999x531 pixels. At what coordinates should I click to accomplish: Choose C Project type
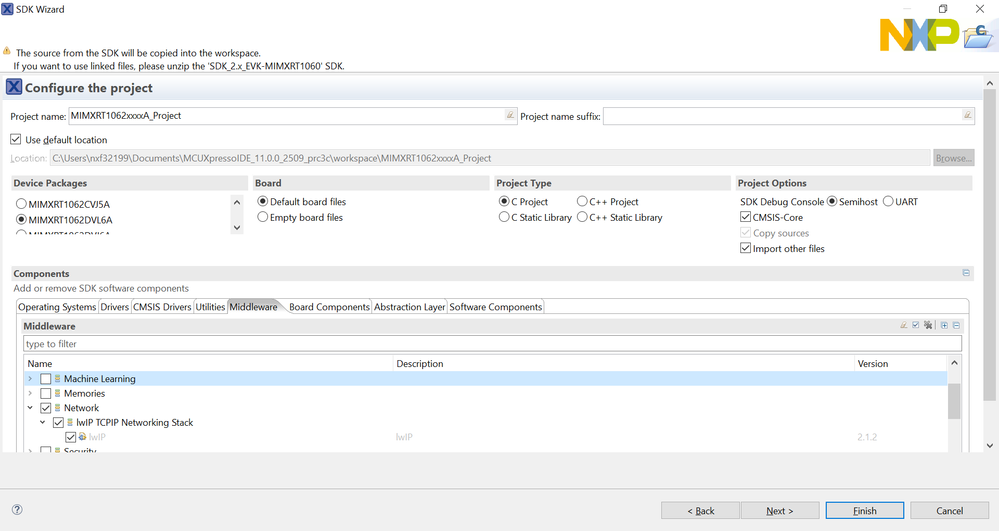click(504, 201)
